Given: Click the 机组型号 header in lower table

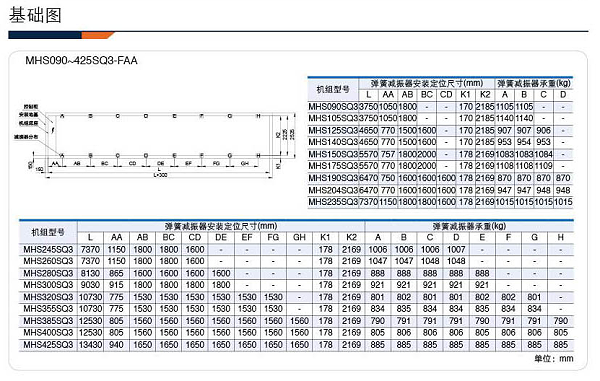Looking at the screenshot, I should (48, 232).
